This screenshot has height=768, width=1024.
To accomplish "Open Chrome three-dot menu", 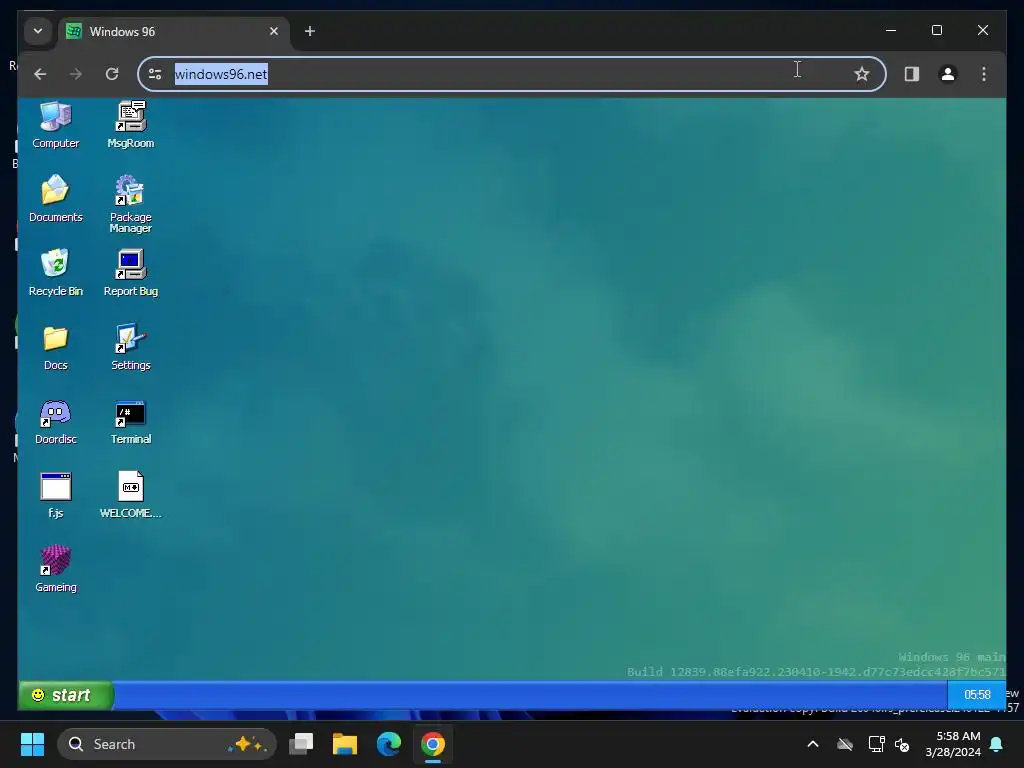I will (x=984, y=74).
